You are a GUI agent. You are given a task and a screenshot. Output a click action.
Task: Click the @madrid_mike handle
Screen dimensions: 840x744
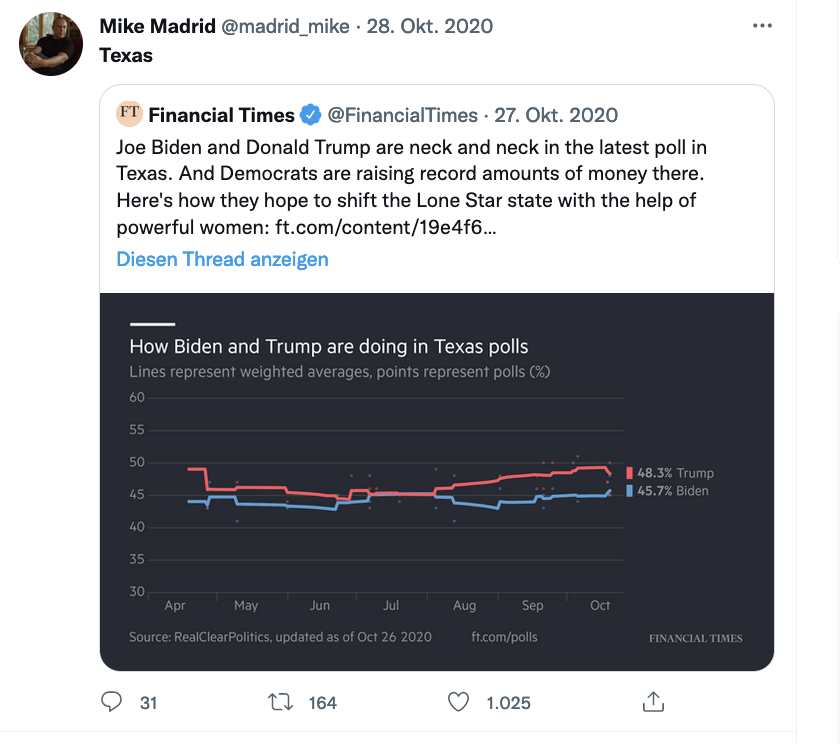coord(285,26)
